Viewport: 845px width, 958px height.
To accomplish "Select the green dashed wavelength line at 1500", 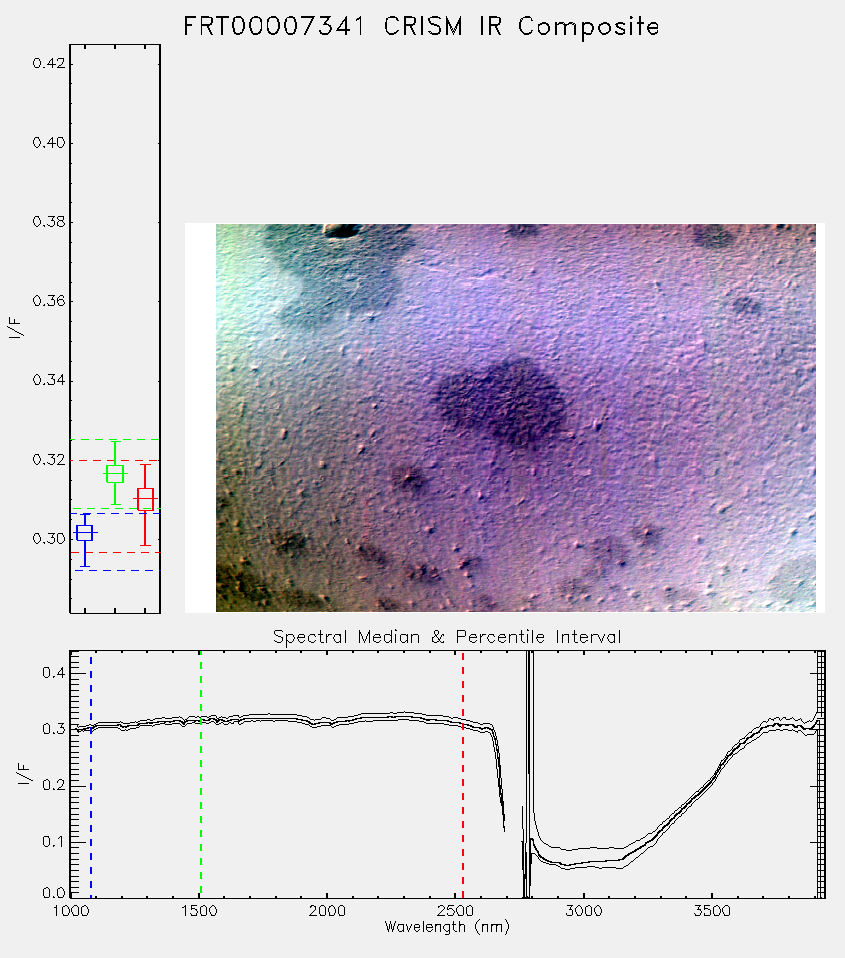I will coord(200,774).
